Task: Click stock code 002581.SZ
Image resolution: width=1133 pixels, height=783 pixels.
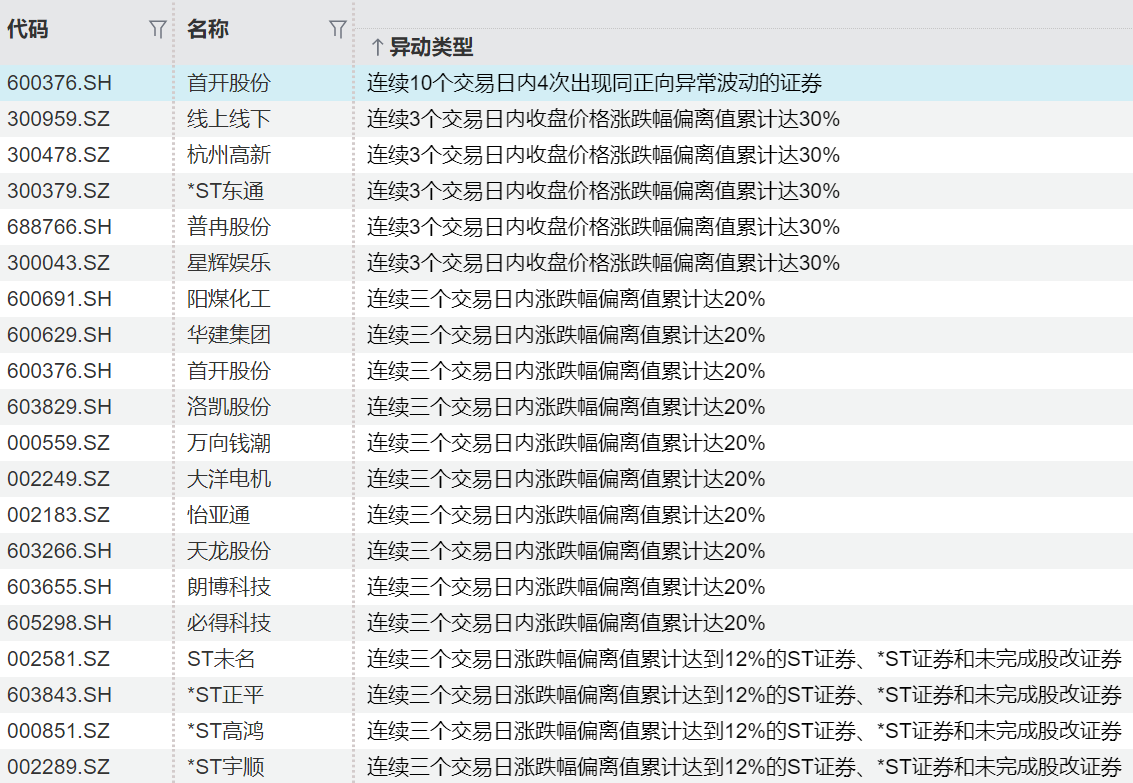Action: coord(59,659)
